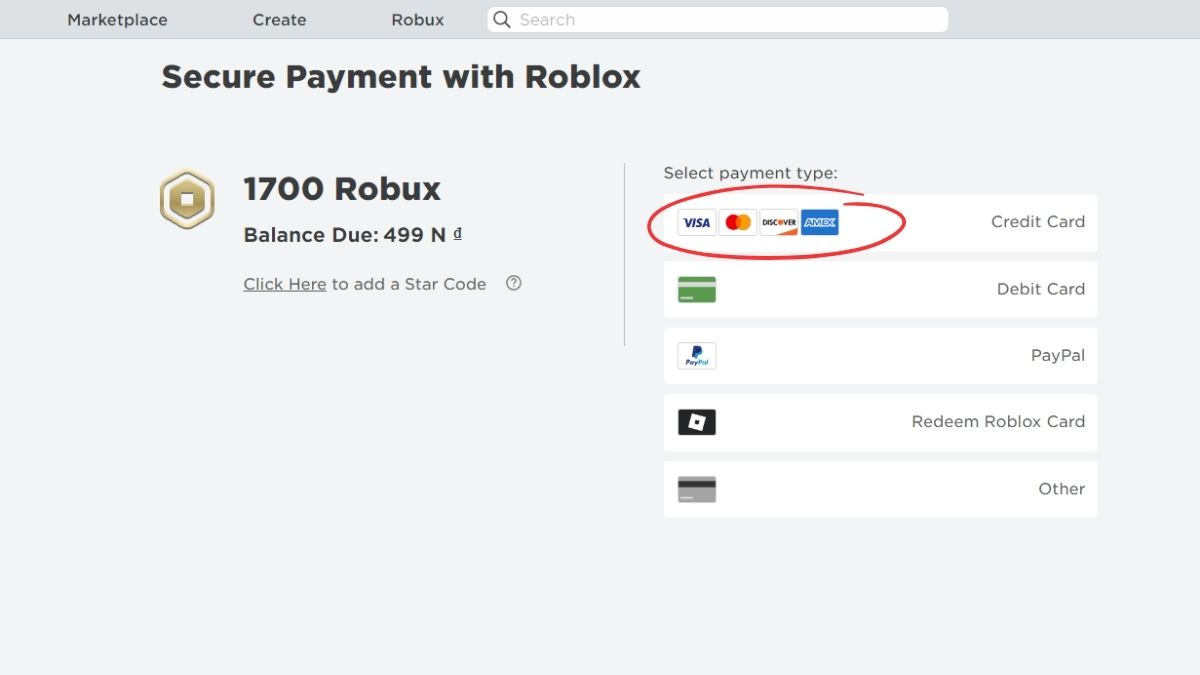The height and width of the screenshot is (675, 1200).
Task: Choose Other payment type
Action: (x=880, y=489)
